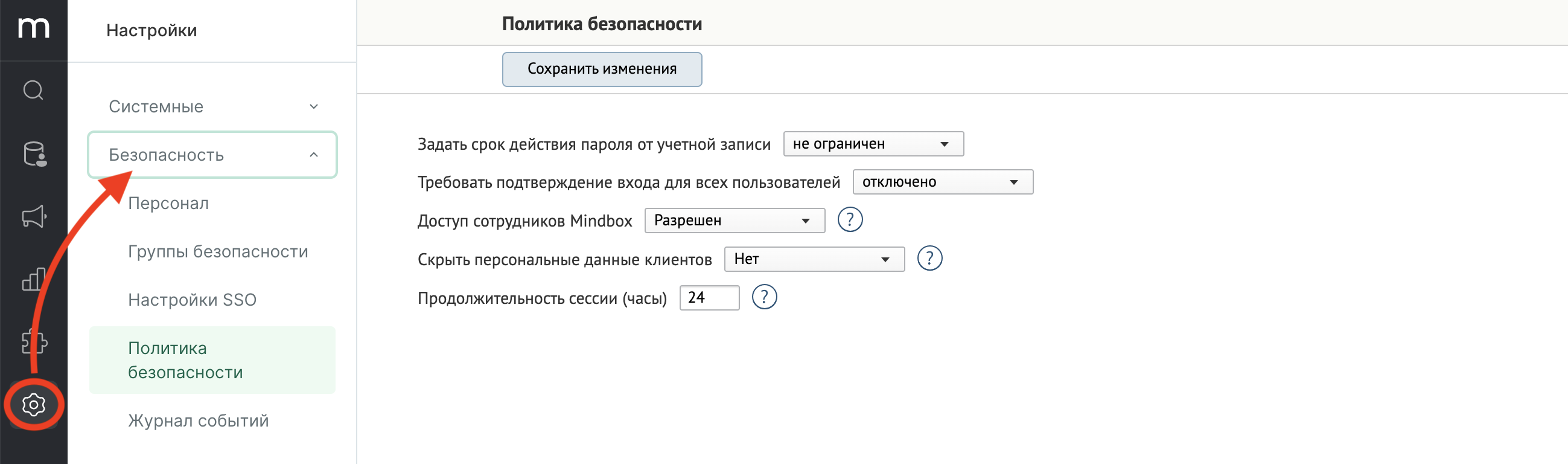Select Политика безопасности menu item
The image size is (1568, 464).
tap(212, 359)
